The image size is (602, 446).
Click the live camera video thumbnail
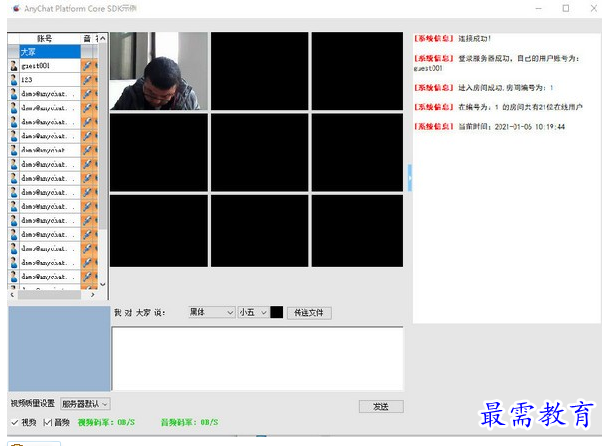click(x=158, y=71)
